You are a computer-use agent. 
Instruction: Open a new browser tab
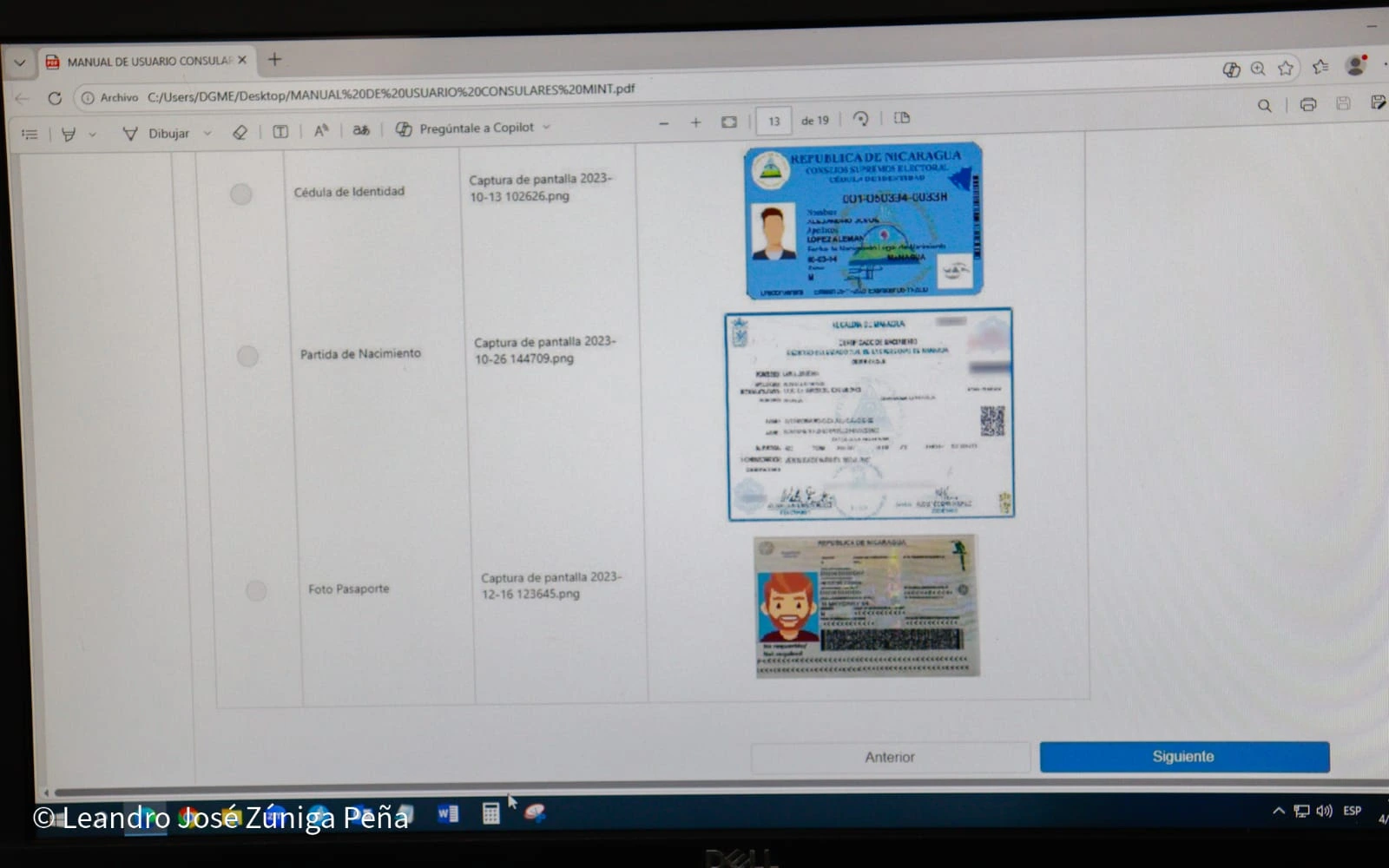274,59
